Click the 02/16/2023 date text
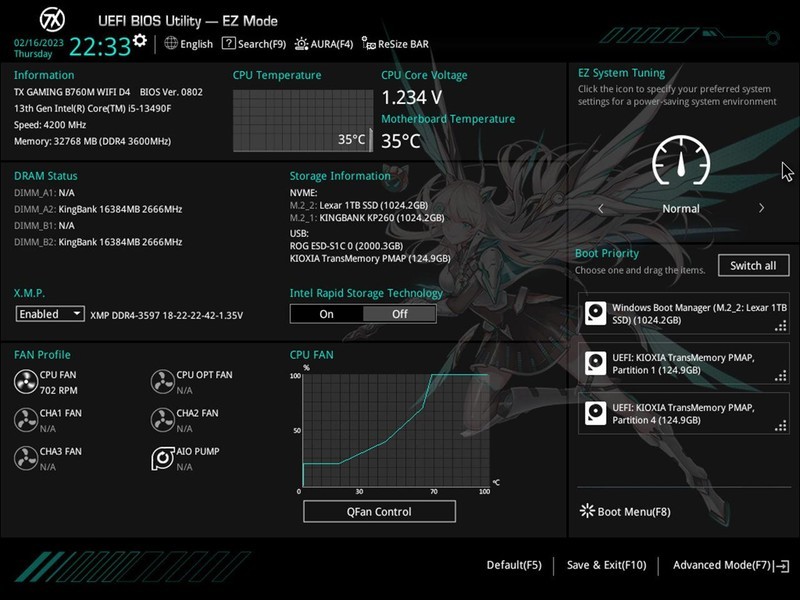Image resolution: width=800 pixels, height=600 pixels. point(39,43)
